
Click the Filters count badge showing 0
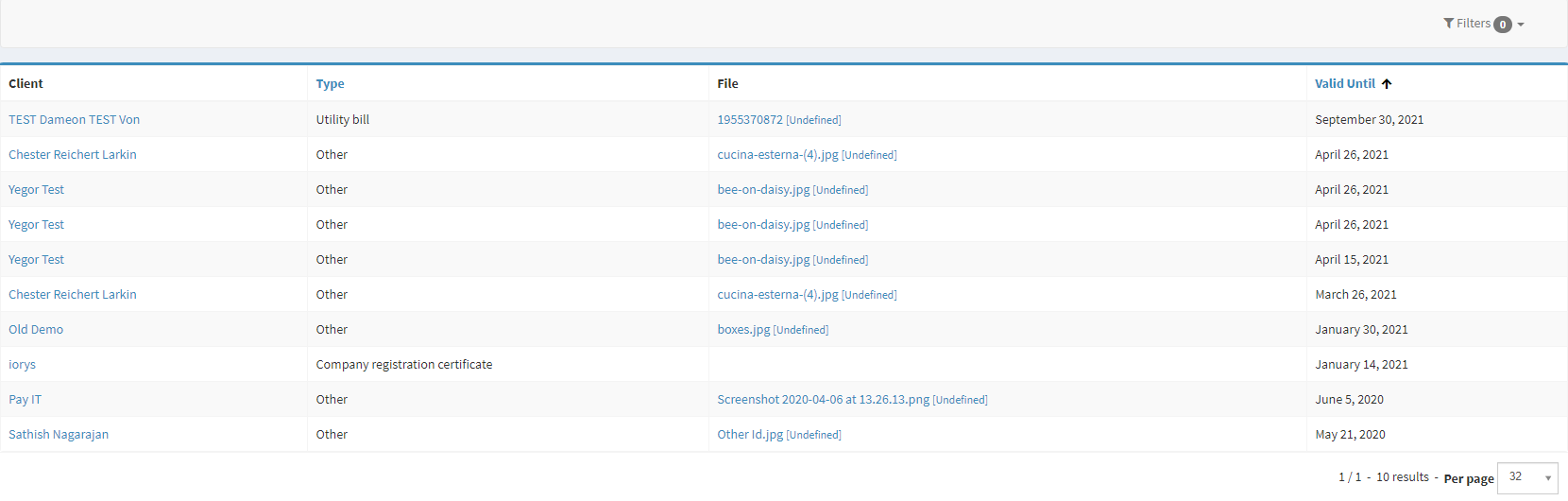pyautogui.click(x=1502, y=25)
